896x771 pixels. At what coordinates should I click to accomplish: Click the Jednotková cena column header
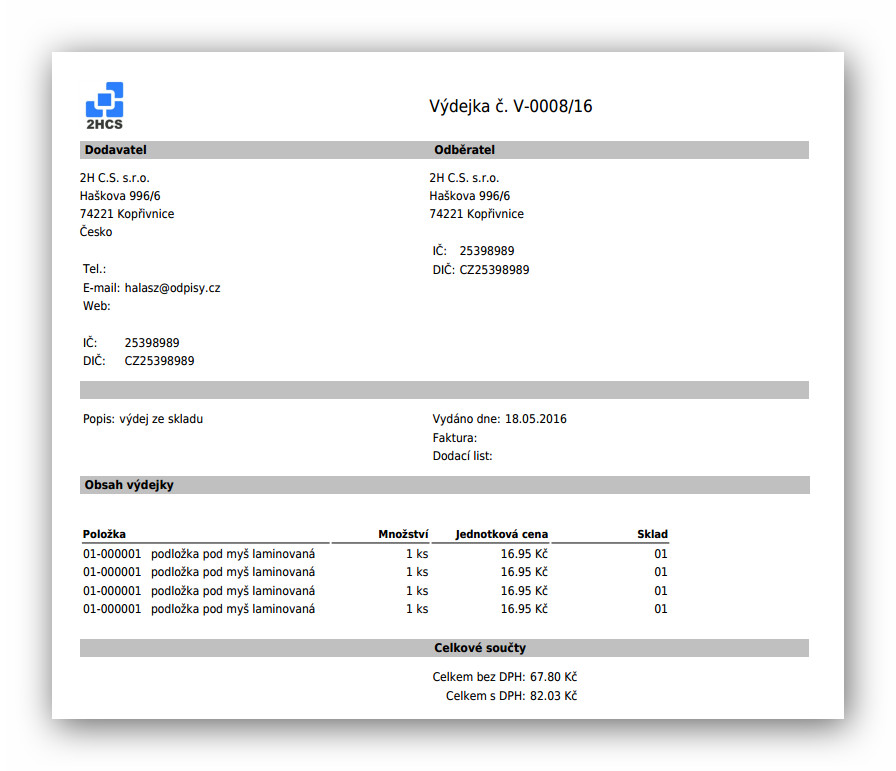(x=501, y=534)
